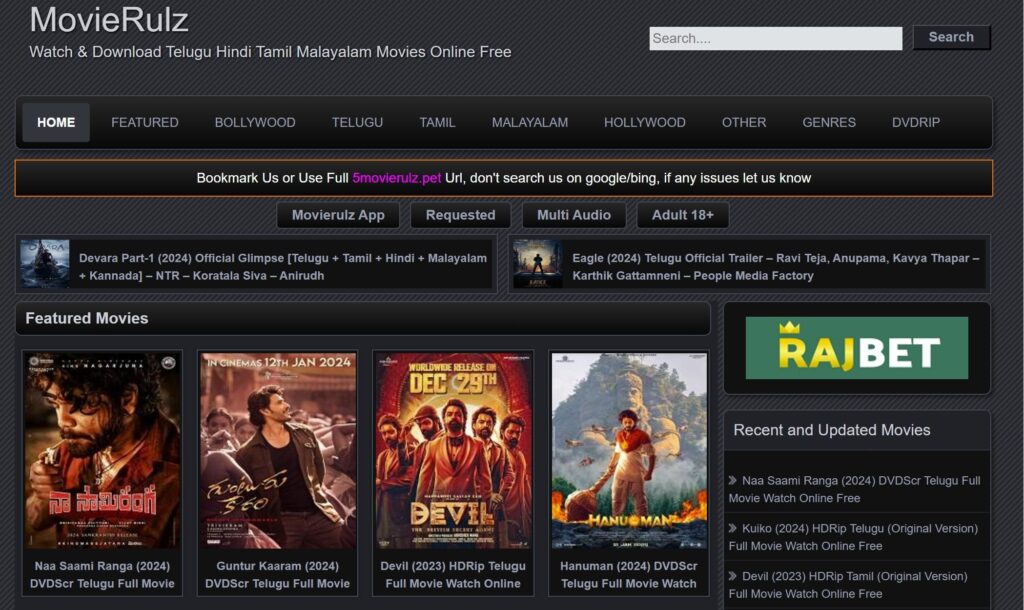1024x610 pixels.
Task: Expand the OTHER category menu
Action: pos(744,122)
